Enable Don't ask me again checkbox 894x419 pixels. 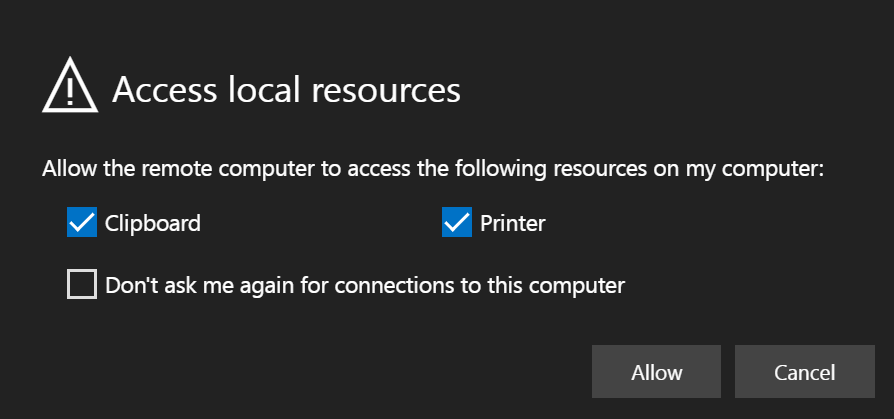[x=81, y=284]
